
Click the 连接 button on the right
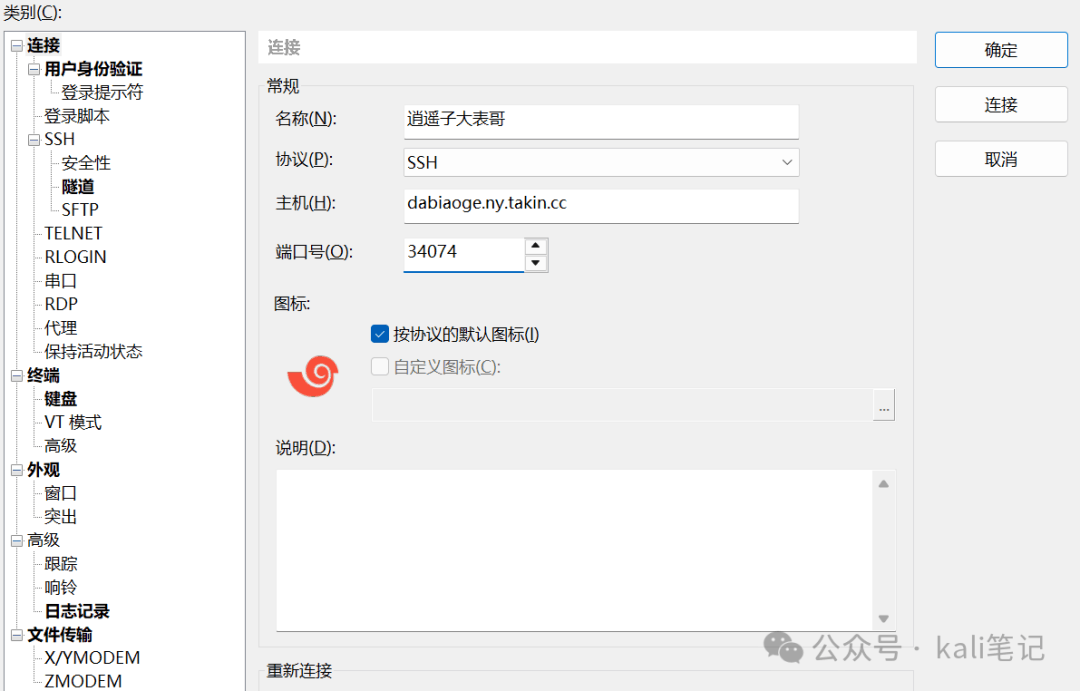point(1001,105)
